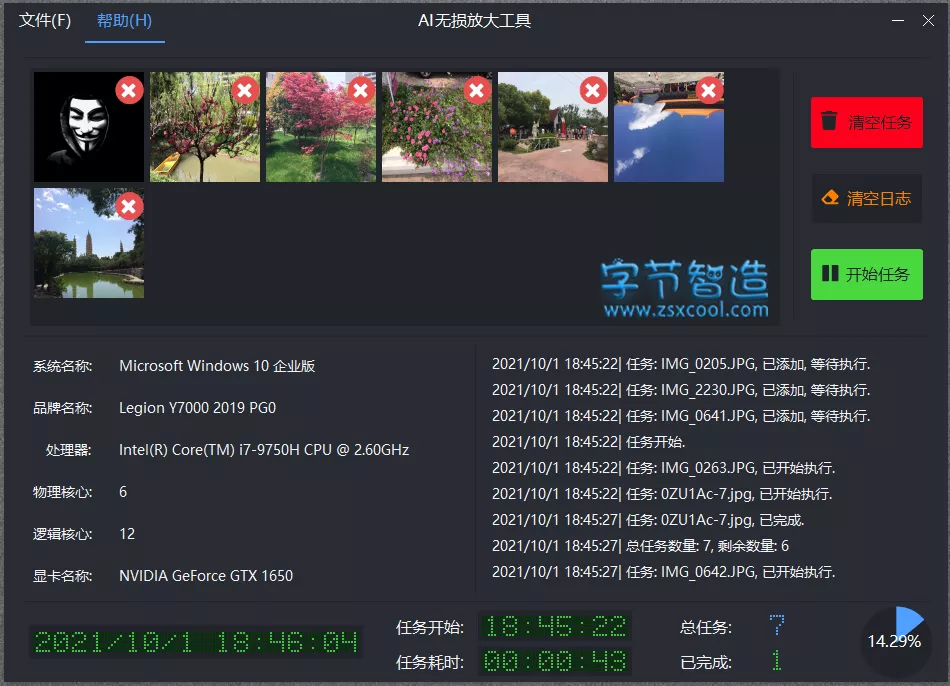Click the 清空日志 clear log button

pyautogui.click(x=866, y=198)
